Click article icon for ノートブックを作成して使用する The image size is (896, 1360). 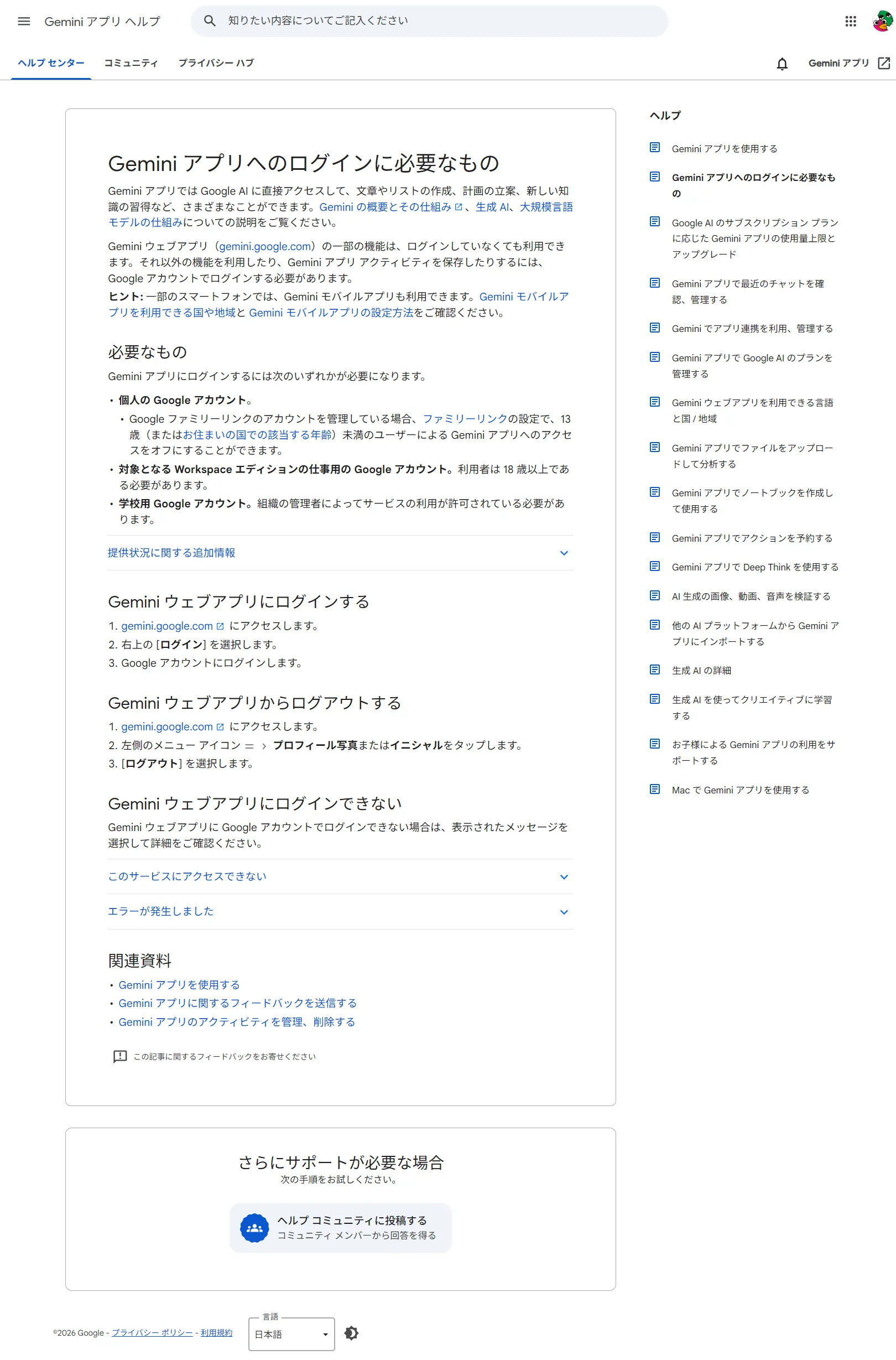tap(655, 492)
